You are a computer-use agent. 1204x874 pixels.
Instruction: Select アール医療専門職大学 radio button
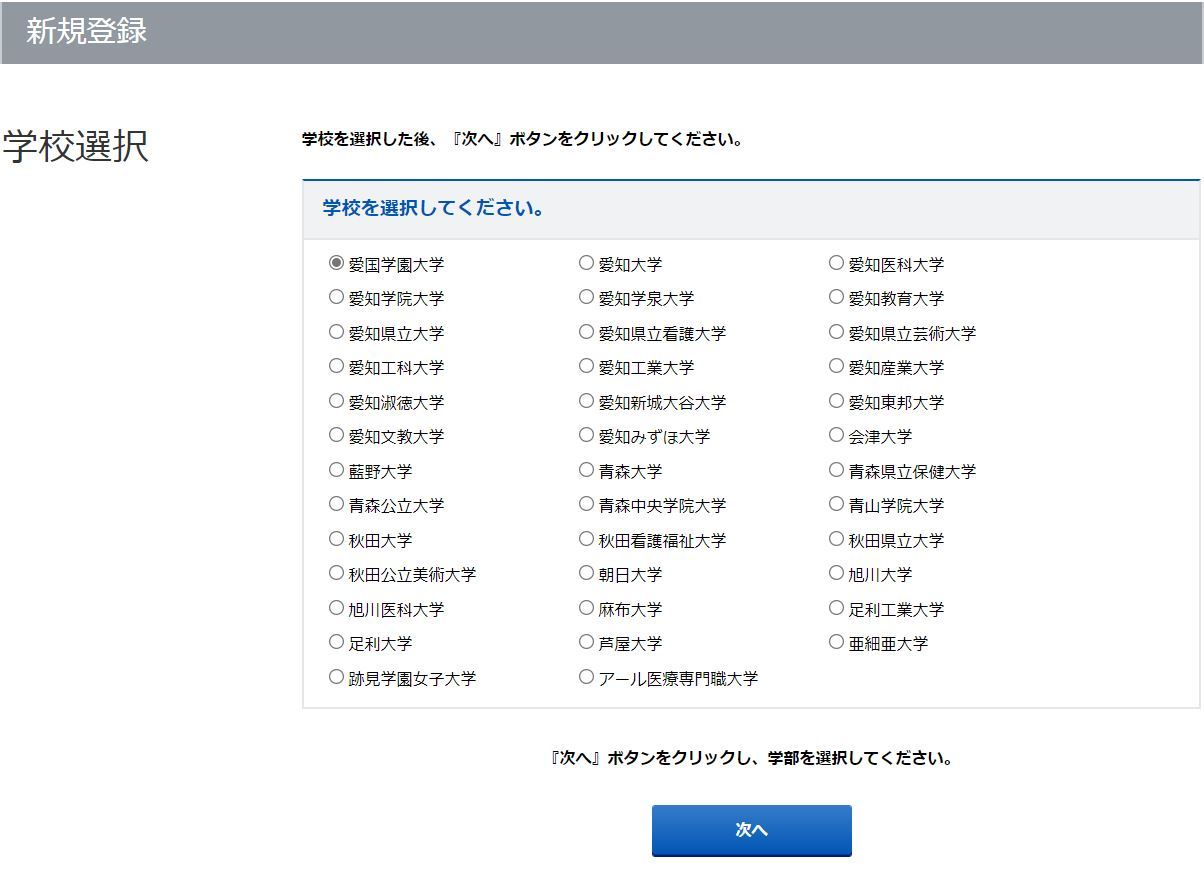586,677
